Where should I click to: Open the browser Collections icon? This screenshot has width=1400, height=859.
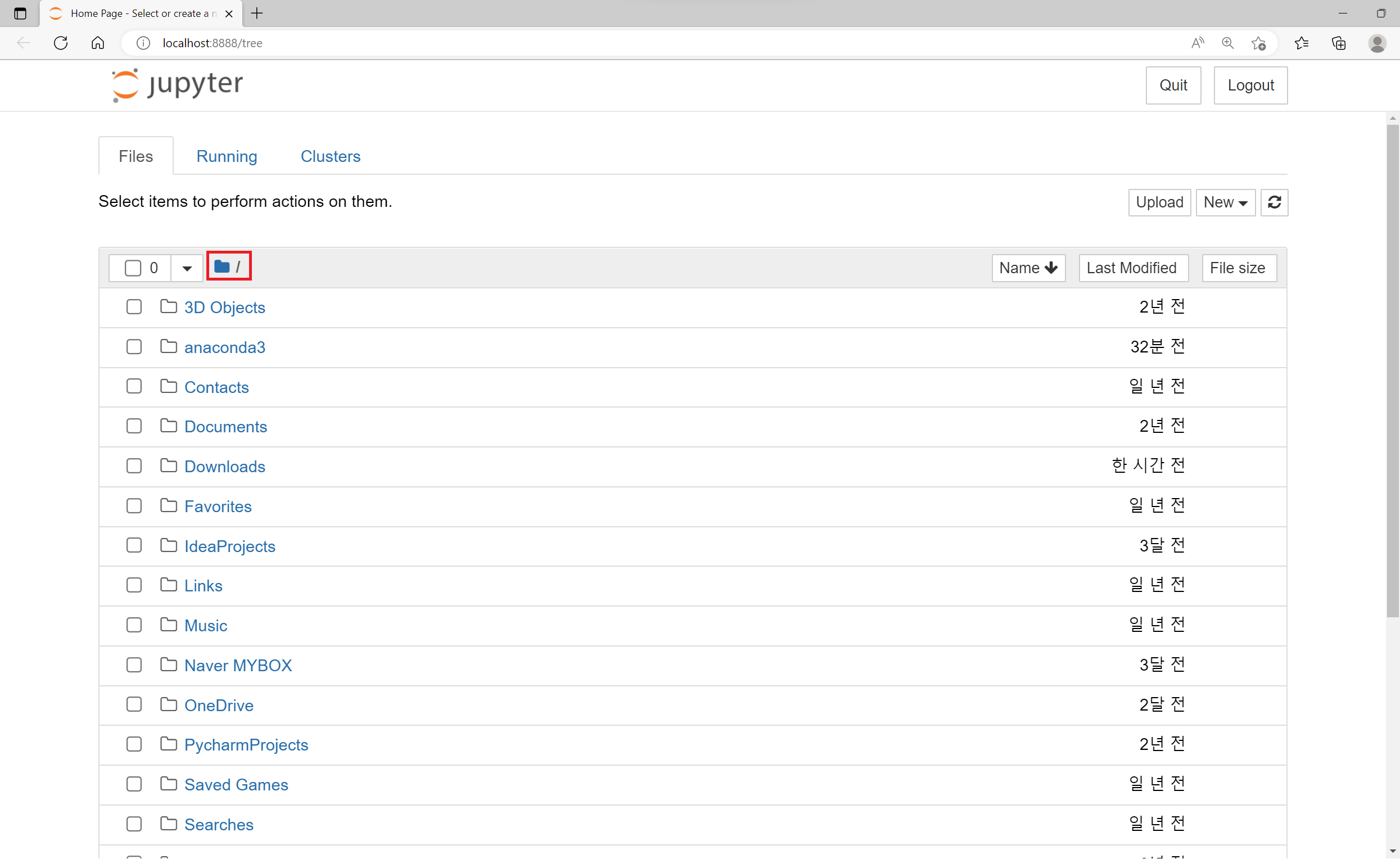click(1338, 43)
